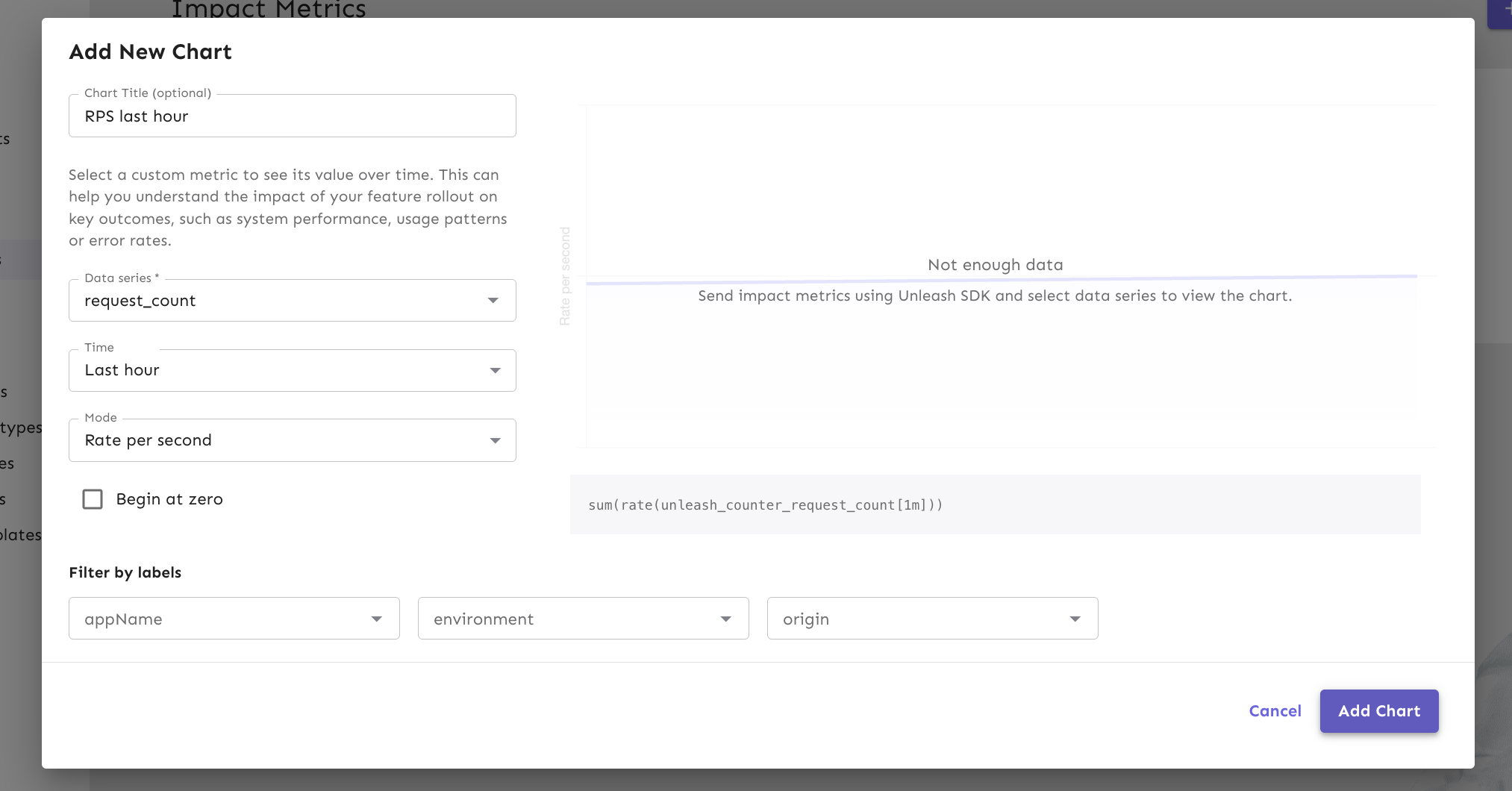Enable the Begin at zero checkbox
1512x791 pixels.
point(93,499)
